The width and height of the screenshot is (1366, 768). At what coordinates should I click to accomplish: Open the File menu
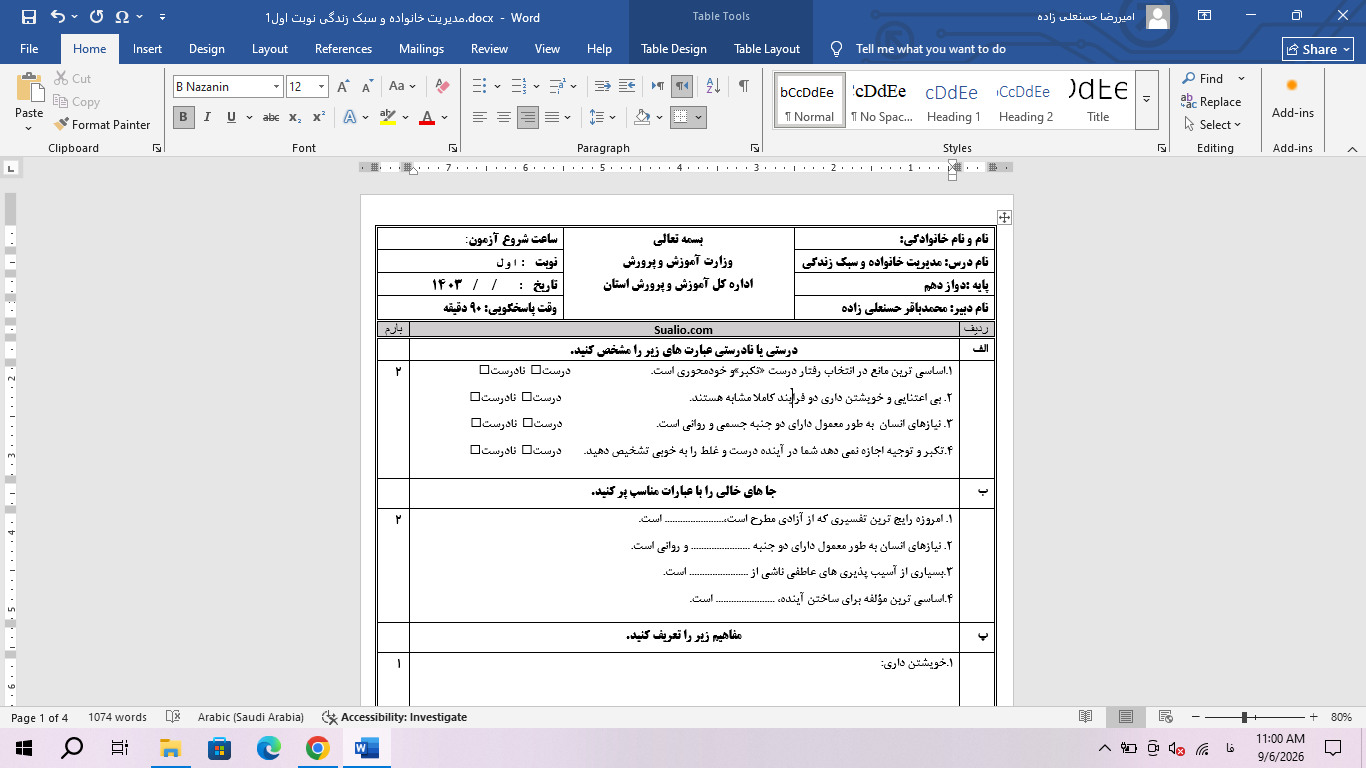(29, 49)
